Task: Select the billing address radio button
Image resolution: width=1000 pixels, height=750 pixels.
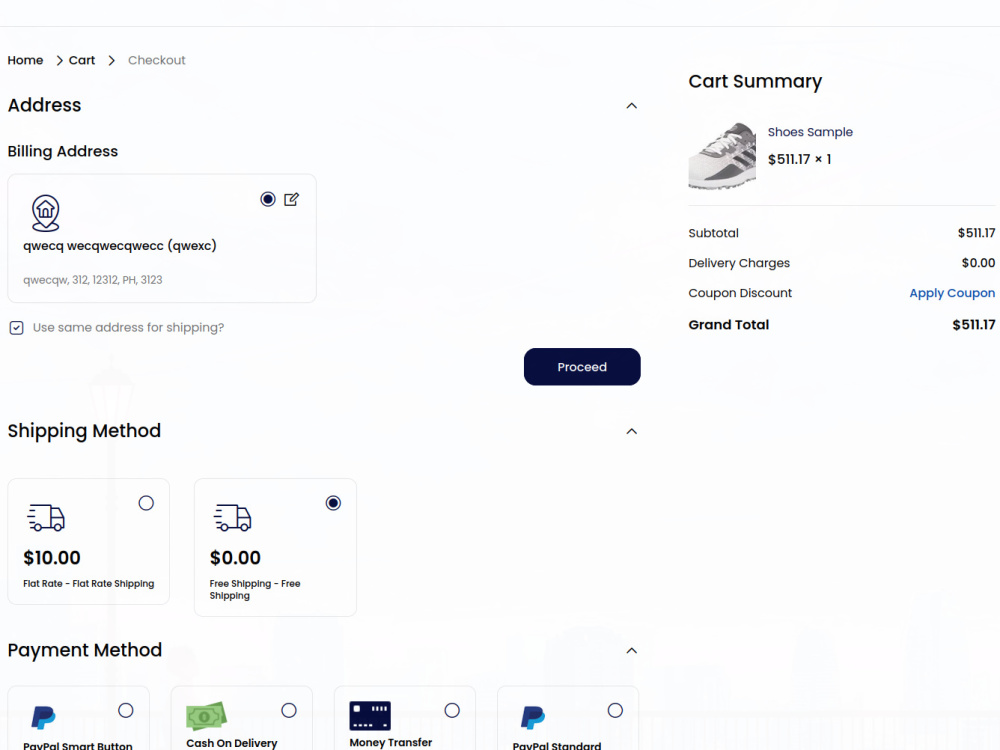Action: point(268,200)
